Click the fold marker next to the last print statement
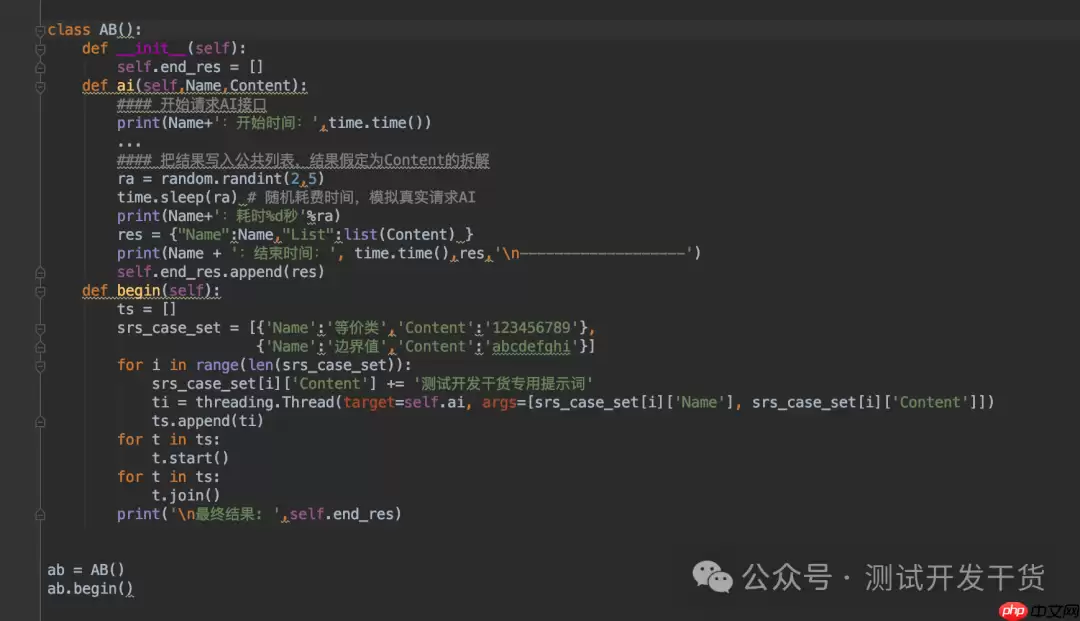This screenshot has width=1080, height=621. (40, 514)
